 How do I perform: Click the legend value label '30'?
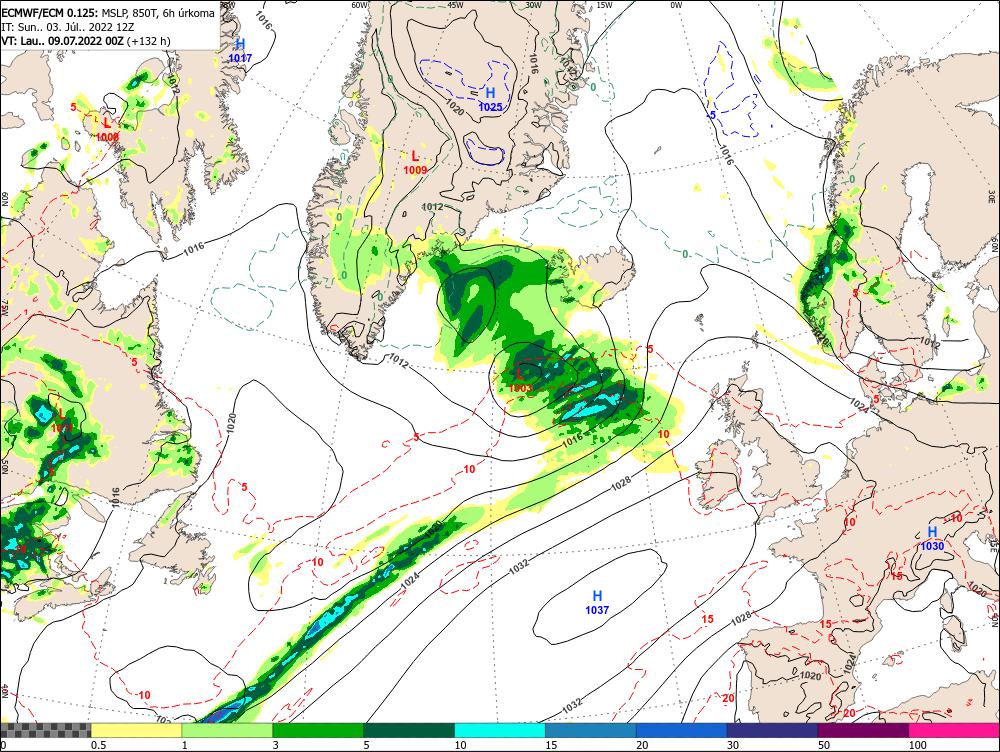pyautogui.click(x=733, y=745)
